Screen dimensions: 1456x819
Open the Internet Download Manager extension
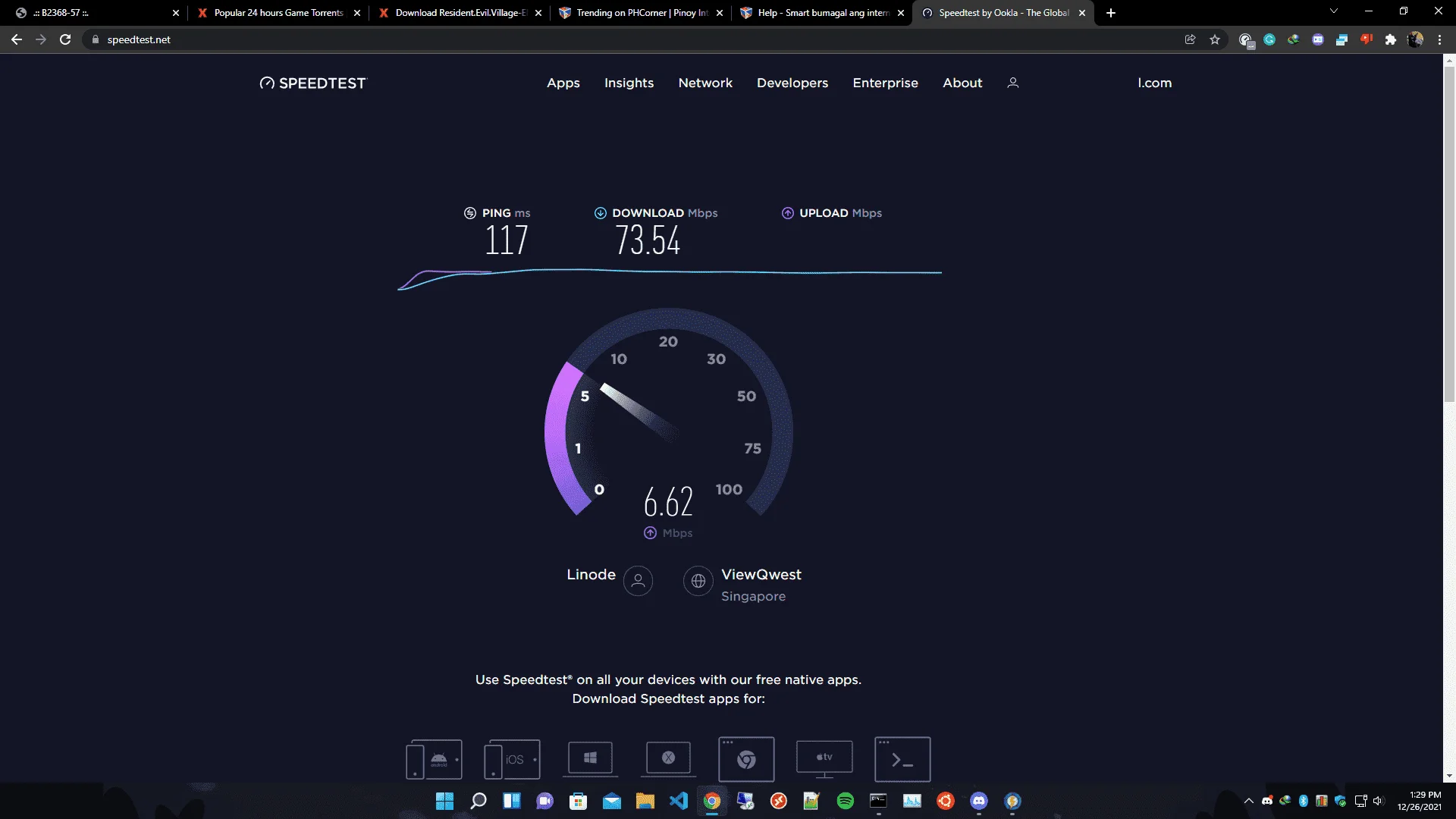point(1294,39)
